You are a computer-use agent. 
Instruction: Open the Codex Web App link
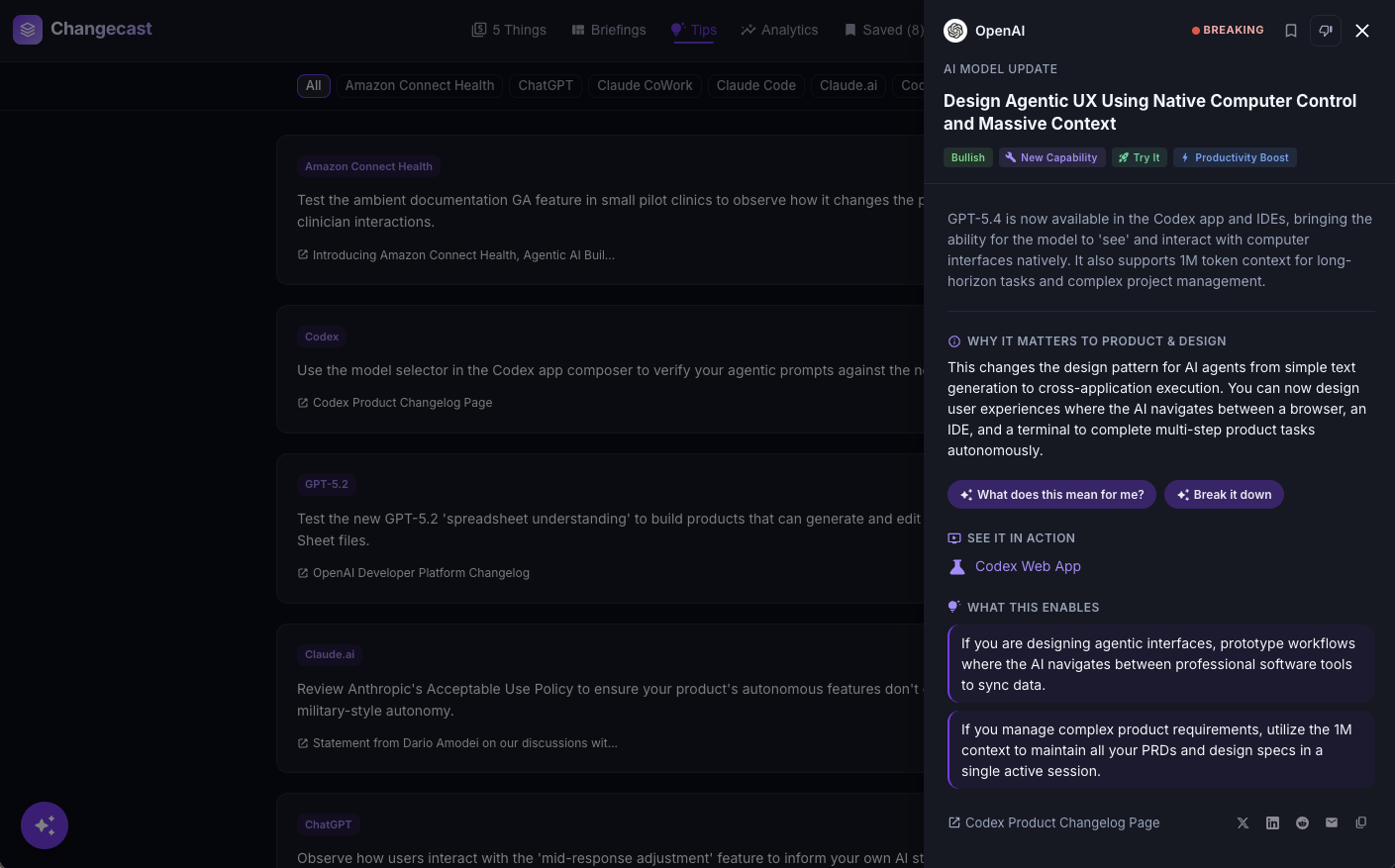1028,566
